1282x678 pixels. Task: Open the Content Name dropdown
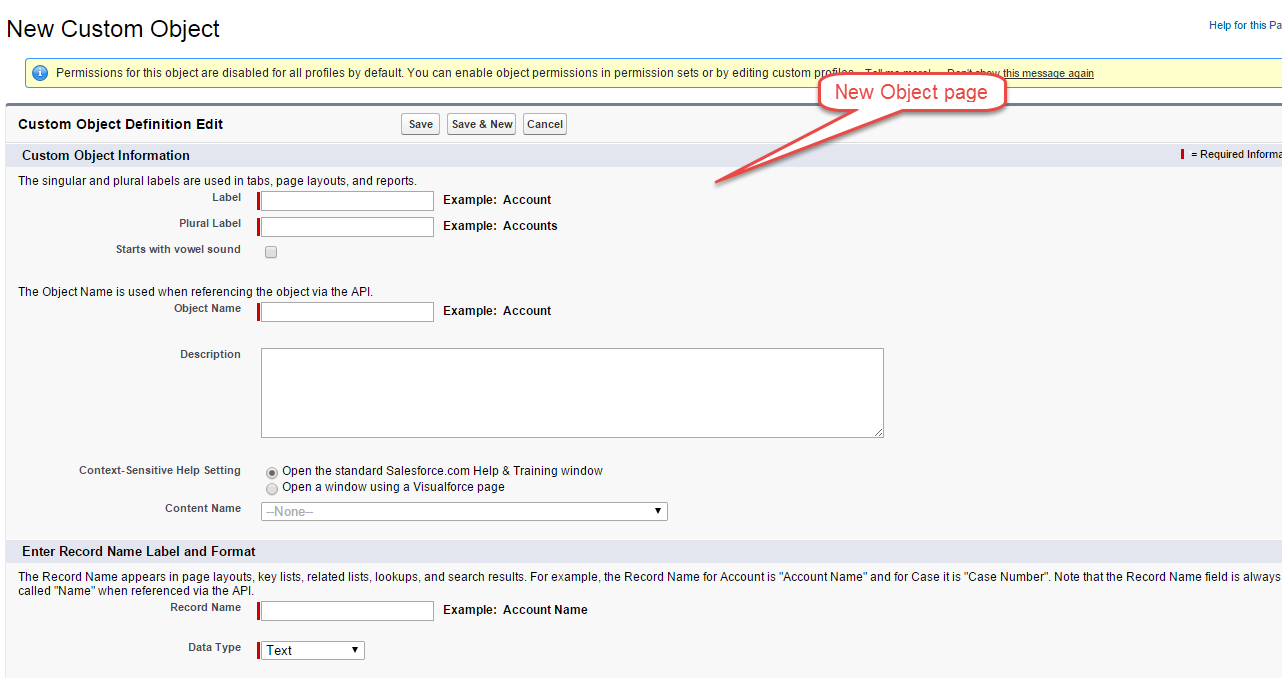click(464, 511)
